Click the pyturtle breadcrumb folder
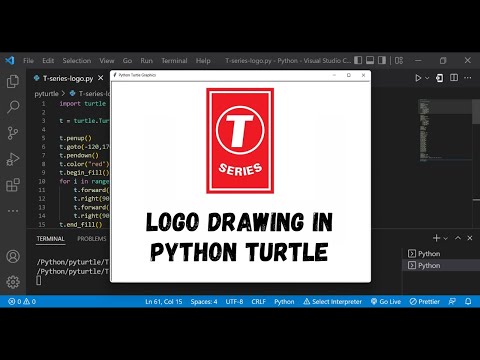Image resolution: width=480 pixels, height=360 pixels. pos(46,94)
